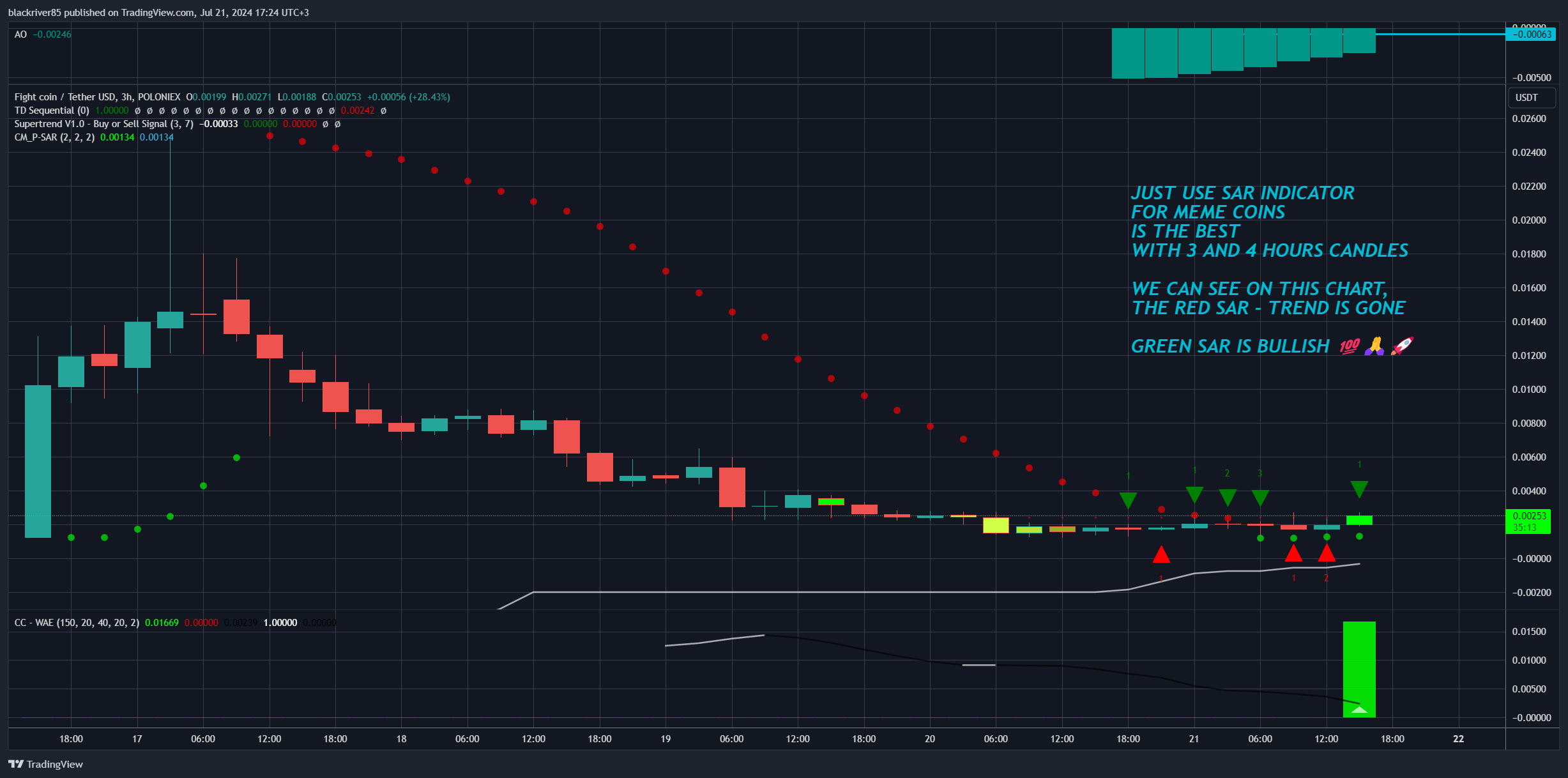Click the AO legend value -0.00246

52,34
